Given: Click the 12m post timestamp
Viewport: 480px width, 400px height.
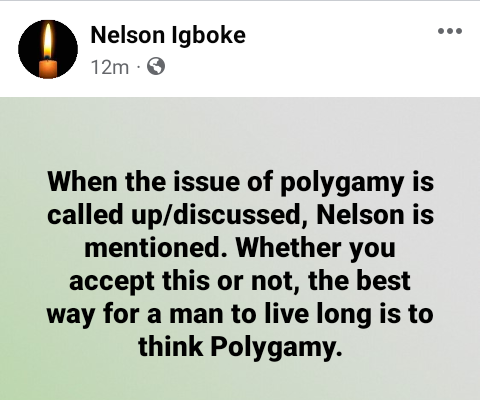Looking at the screenshot, I should [110, 67].
